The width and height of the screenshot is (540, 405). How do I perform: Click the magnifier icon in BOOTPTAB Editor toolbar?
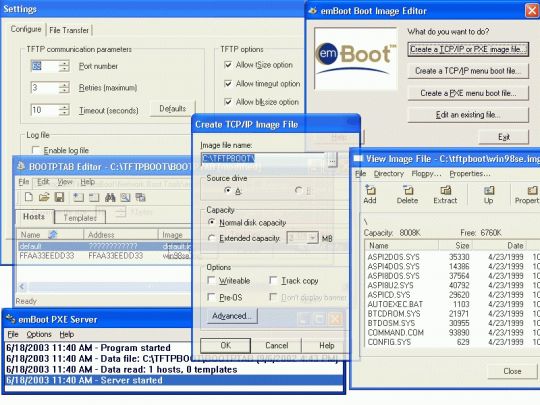(125, 197)
